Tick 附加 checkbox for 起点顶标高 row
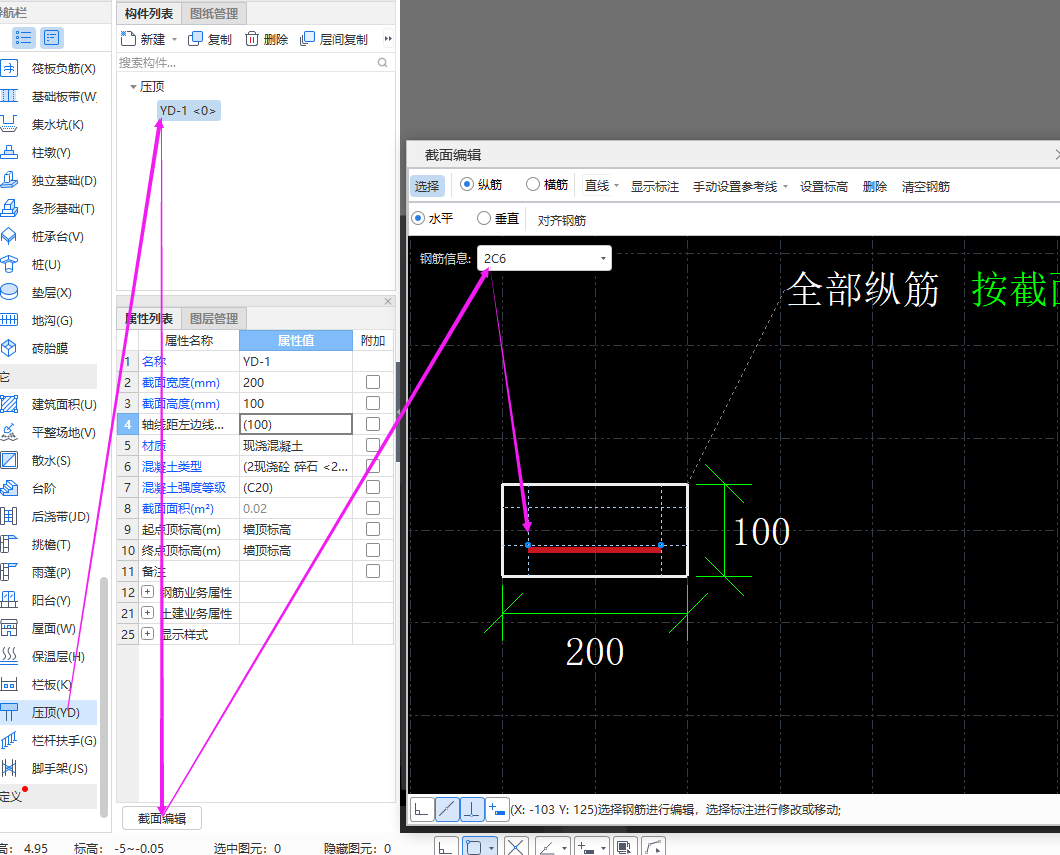 (372, 529)
